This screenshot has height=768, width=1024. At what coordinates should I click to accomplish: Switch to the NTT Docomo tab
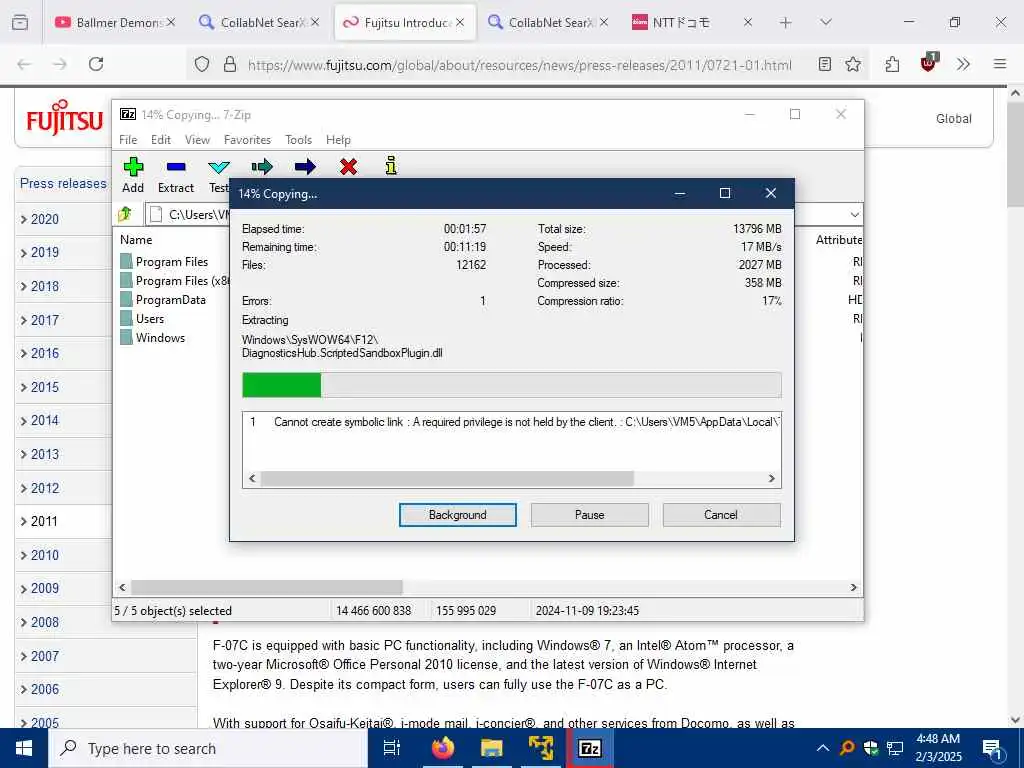click(692, 23)
